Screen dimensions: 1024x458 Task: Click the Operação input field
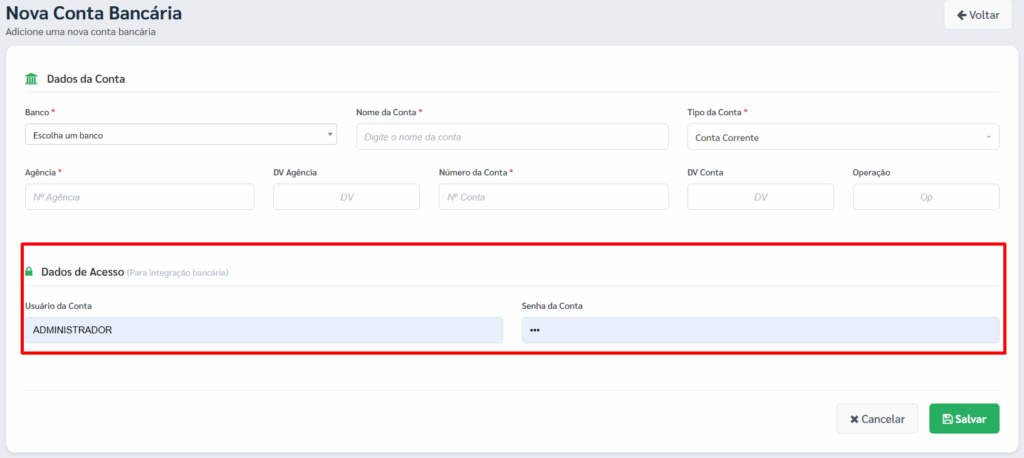(925, 197)
